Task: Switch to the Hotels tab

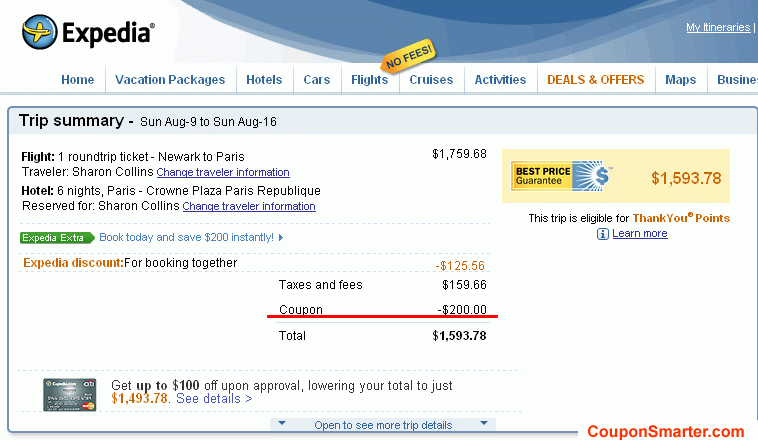Action: (x=264, y=80)
